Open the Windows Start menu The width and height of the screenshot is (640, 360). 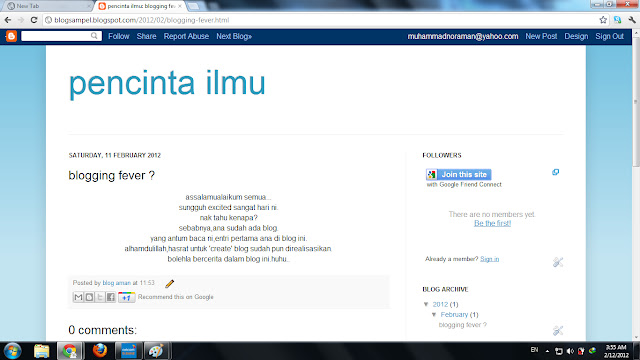pos(12,351)
